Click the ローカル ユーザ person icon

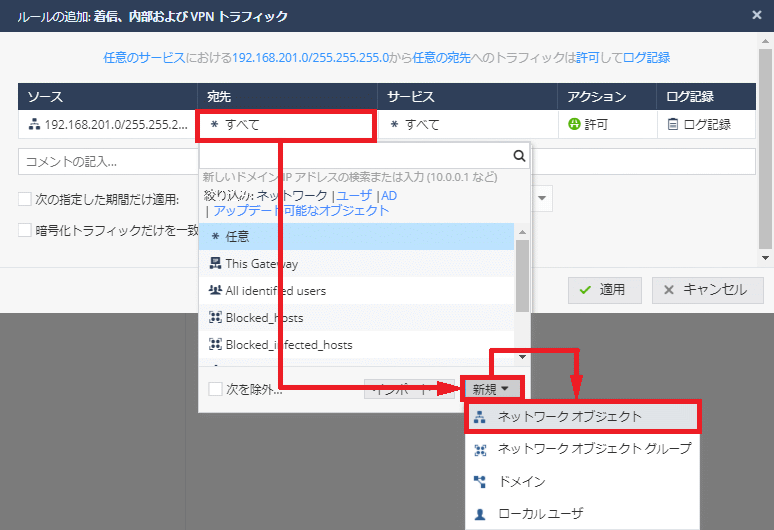[x=479, y=513]
